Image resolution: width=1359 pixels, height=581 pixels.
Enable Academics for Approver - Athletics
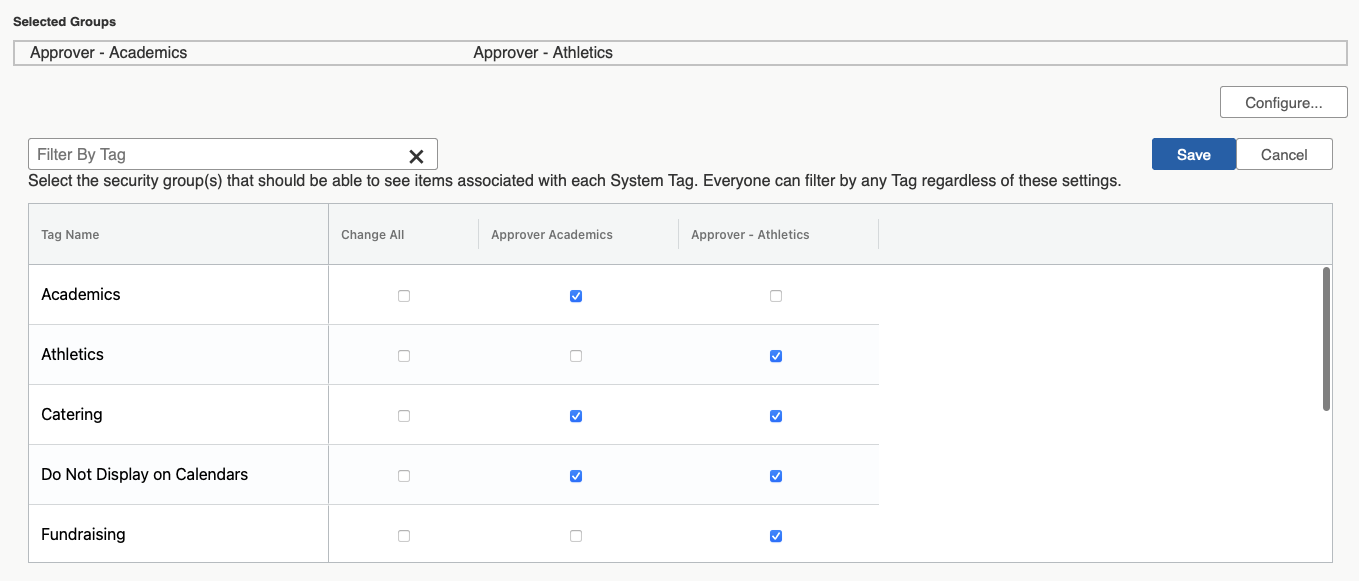pos(775,296)
